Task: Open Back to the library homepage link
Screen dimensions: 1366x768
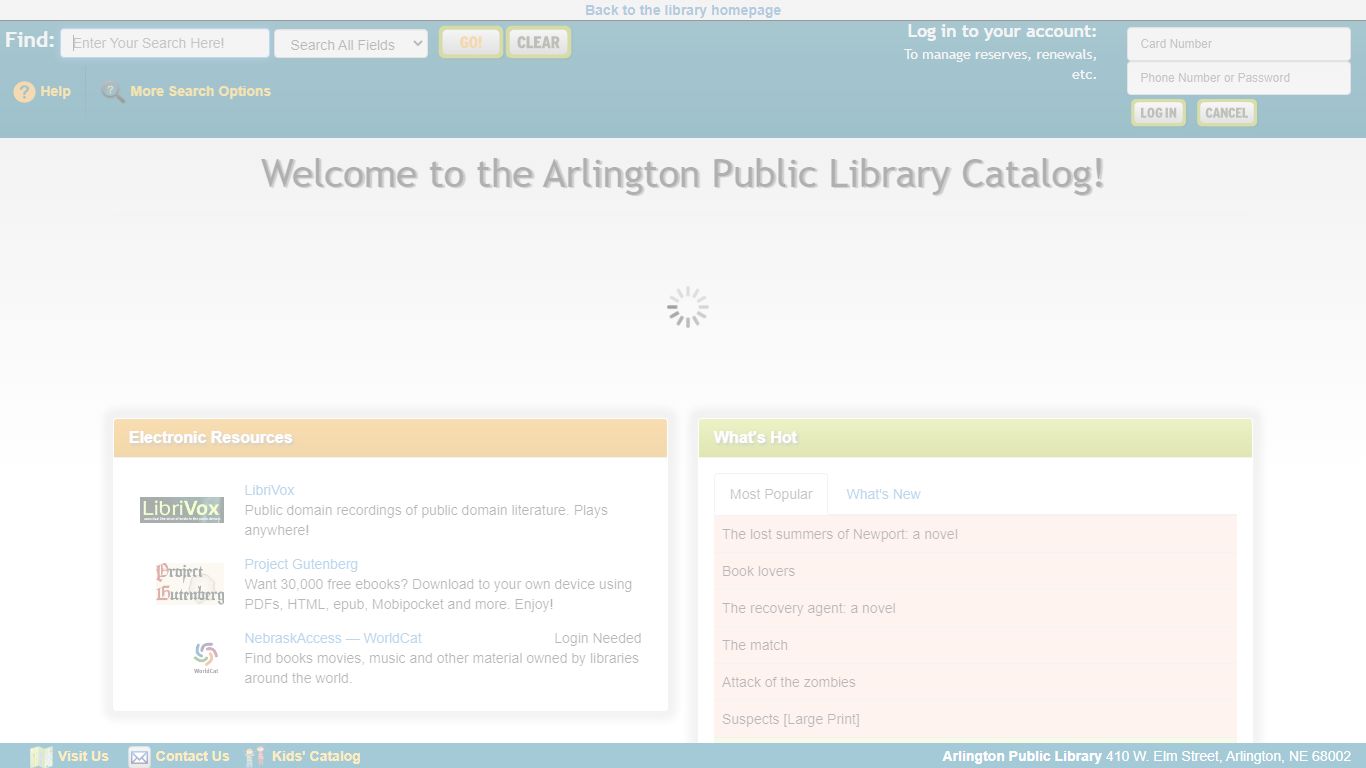Action: click(683, 10)
